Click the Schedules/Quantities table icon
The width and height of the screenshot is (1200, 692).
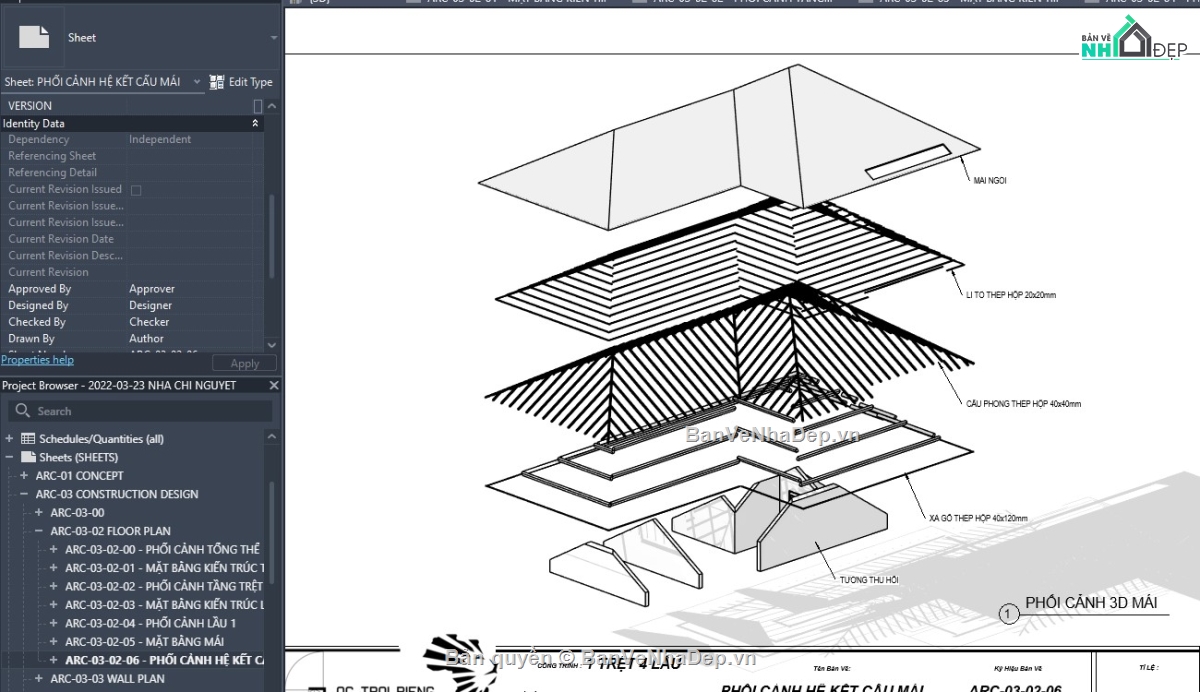(28, 439)
